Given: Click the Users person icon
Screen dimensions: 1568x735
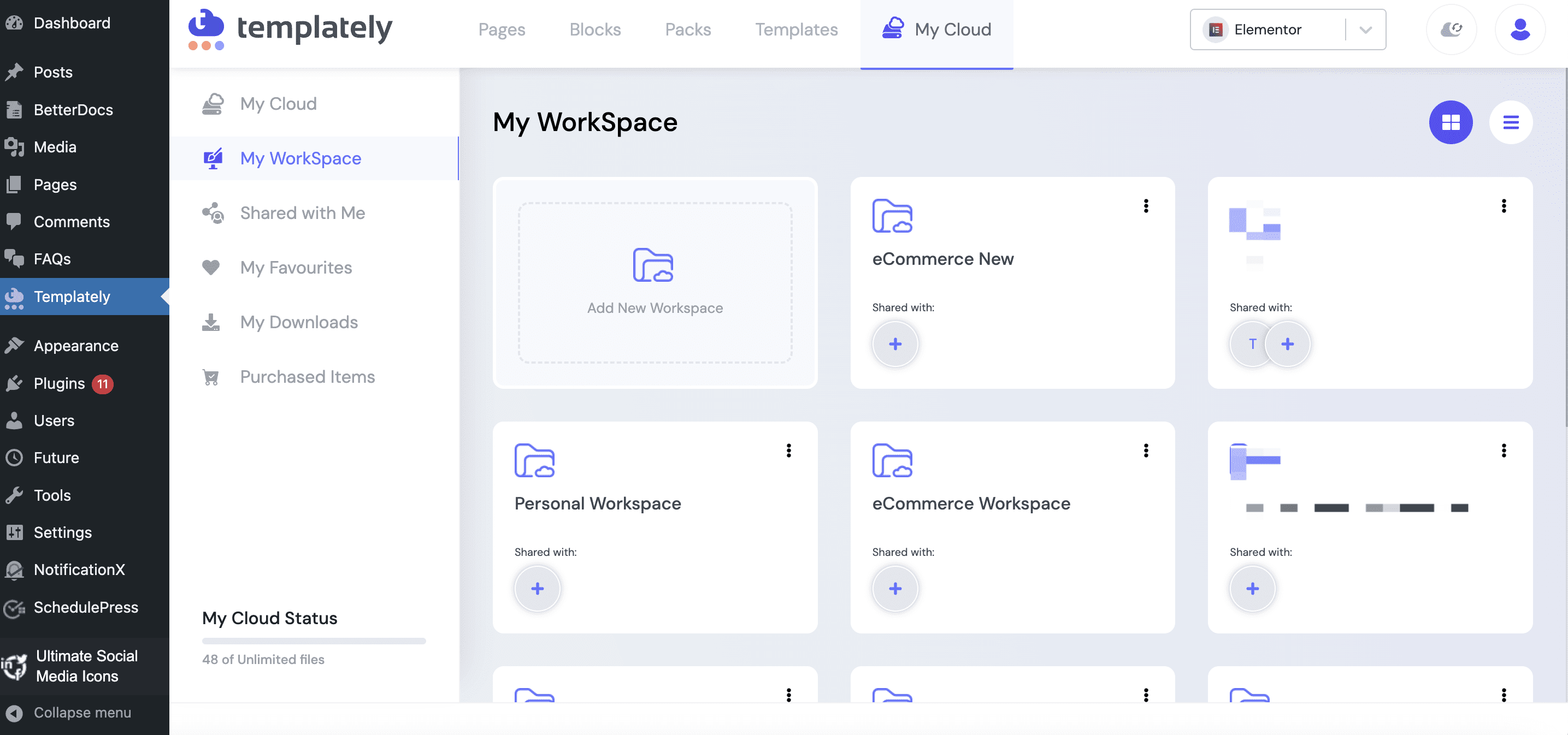Looking at the screenshot, I should (x=14, y=420).
